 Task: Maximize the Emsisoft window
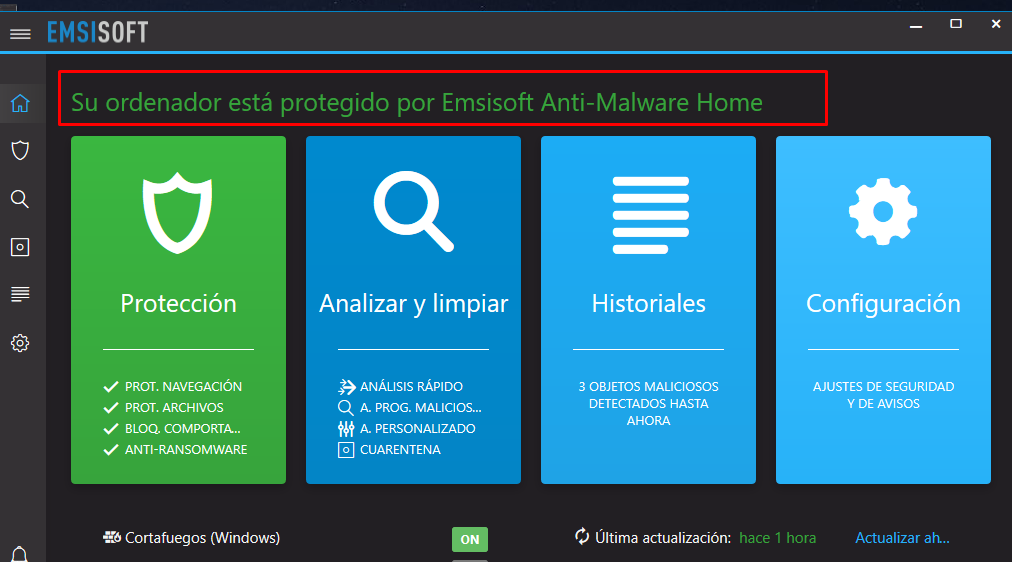(x=956, y=24)
